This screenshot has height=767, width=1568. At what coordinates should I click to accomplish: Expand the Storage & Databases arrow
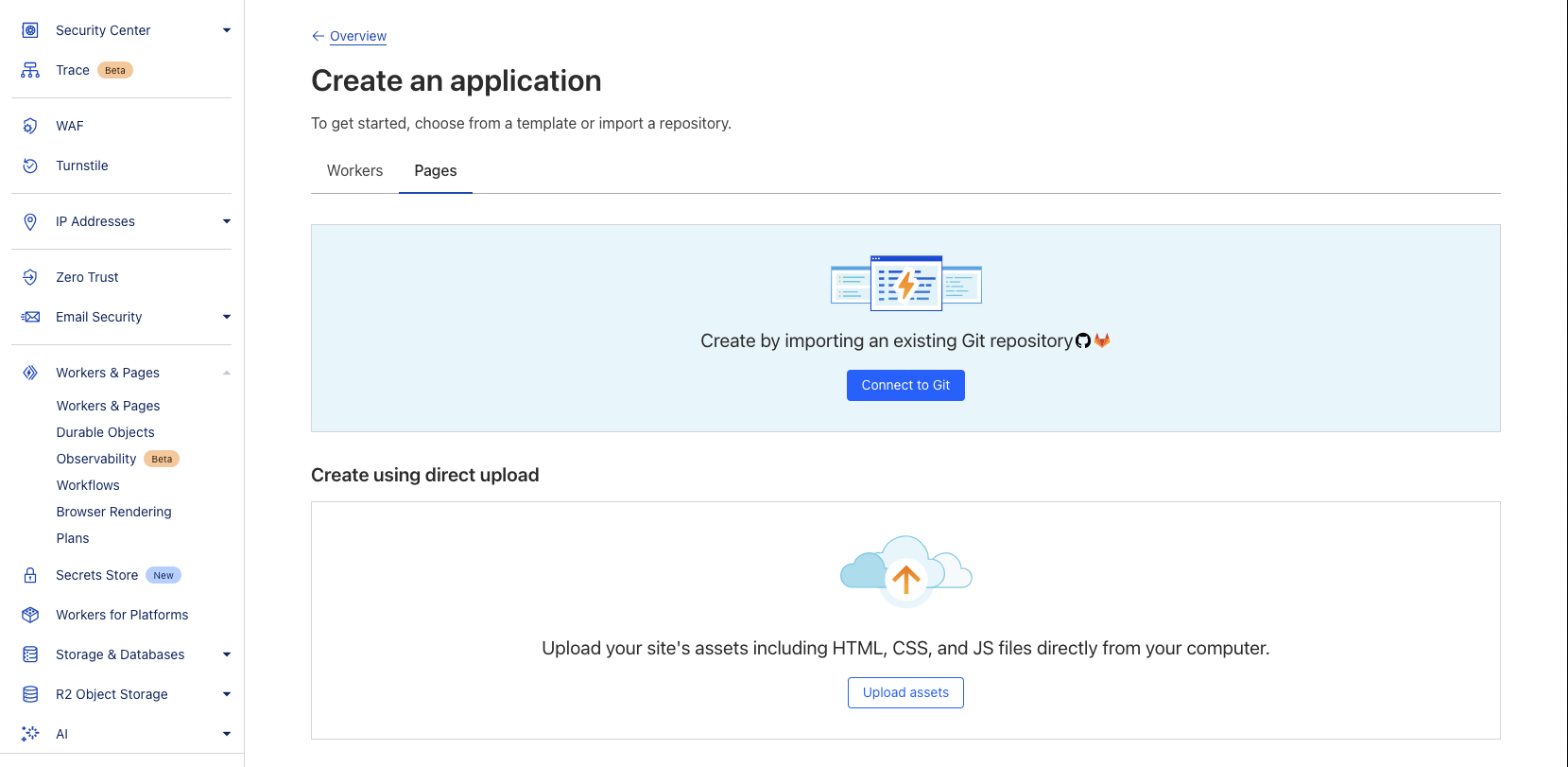(227, 654)
